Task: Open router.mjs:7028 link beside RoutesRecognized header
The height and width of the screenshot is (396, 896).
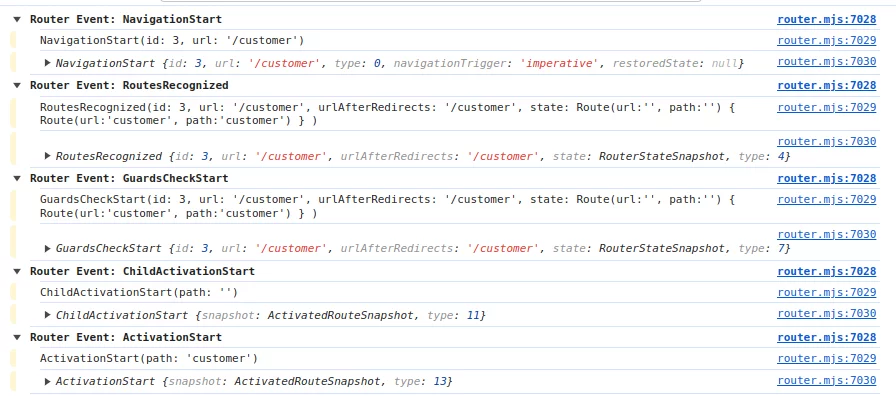Action: pyautogui.click(x=826, y=86)
